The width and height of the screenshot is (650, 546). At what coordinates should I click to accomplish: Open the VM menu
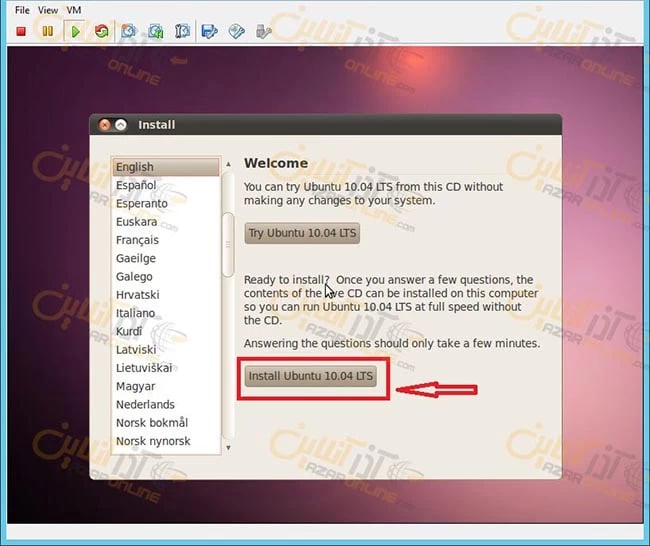click(x=74, y=10)
